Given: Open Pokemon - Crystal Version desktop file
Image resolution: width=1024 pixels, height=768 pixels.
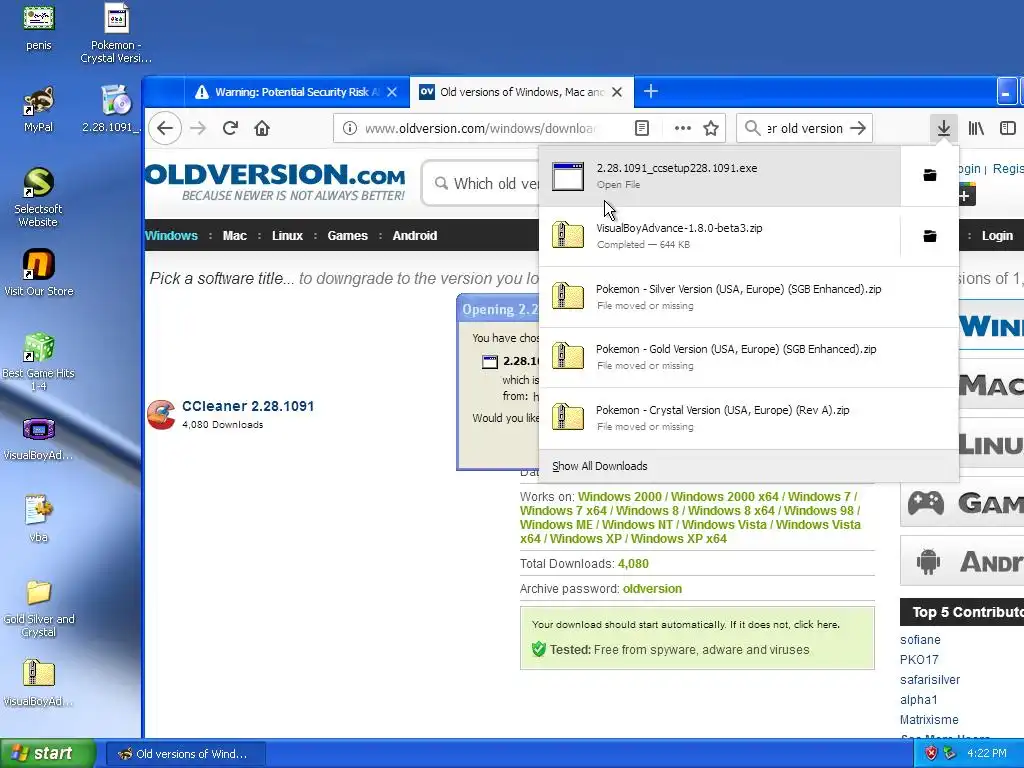Looking at the screenshot, I should [x=116, y=34].
